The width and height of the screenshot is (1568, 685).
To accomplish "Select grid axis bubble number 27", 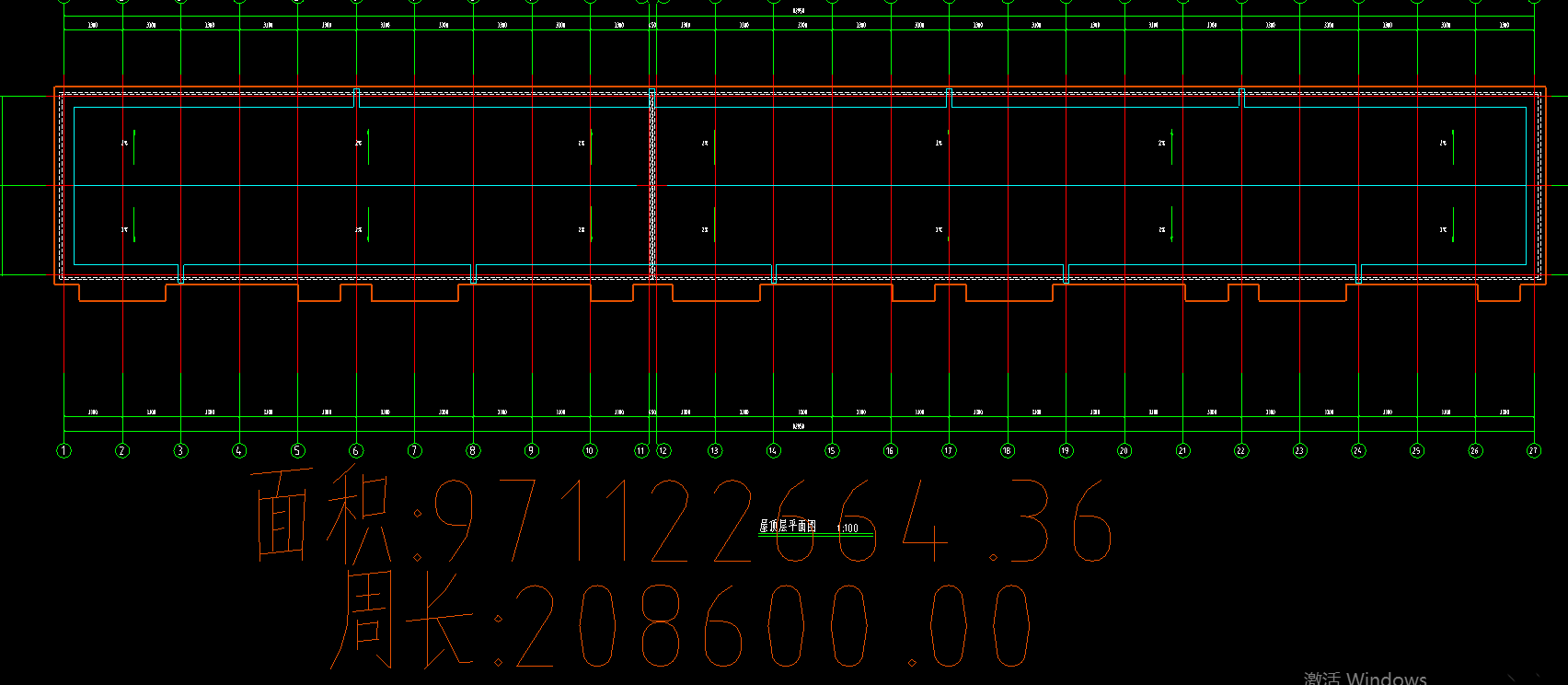I will click(x=1534, y=450).
